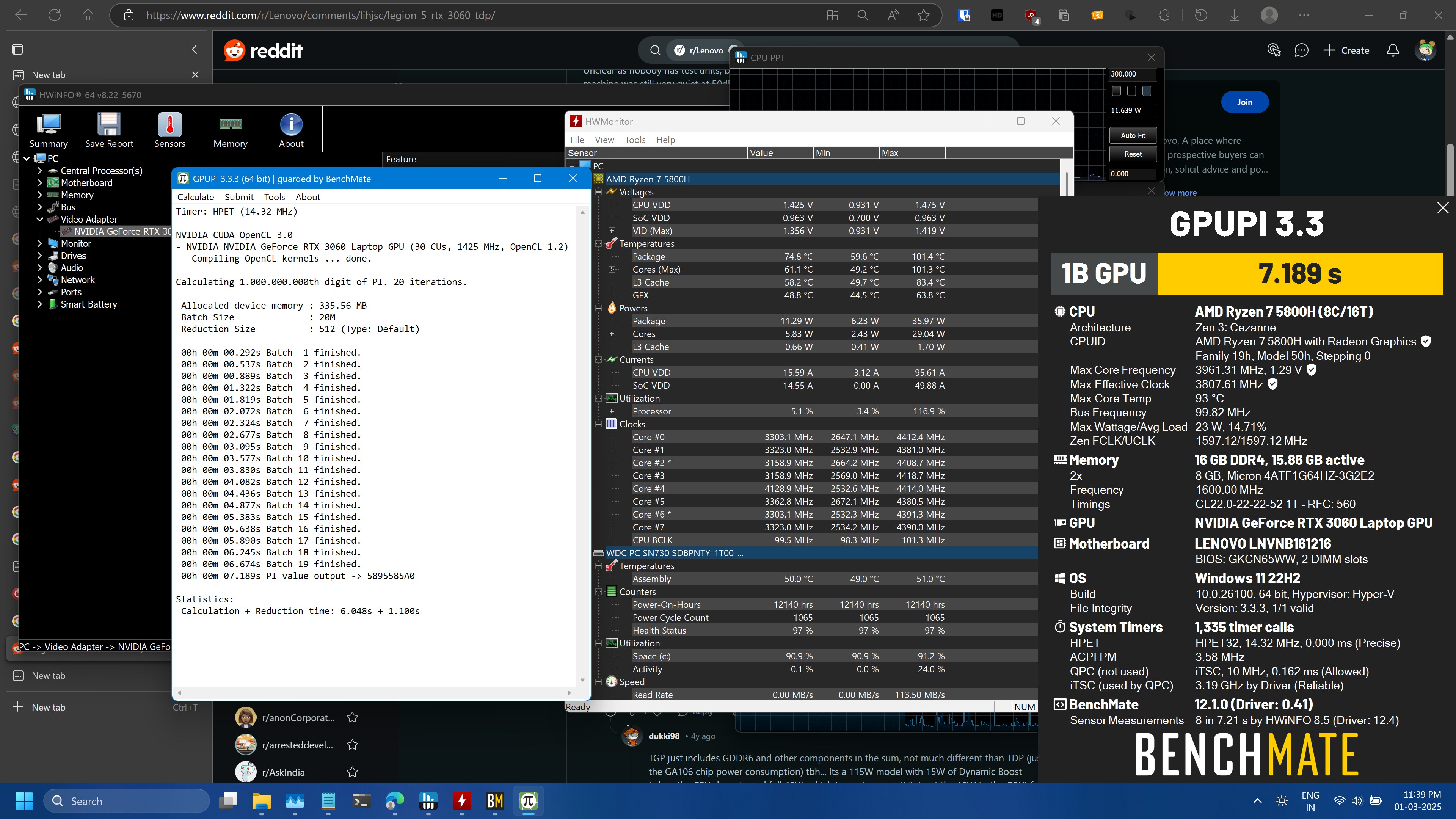Close the BenchMate GPUPI result panel

1442,207
